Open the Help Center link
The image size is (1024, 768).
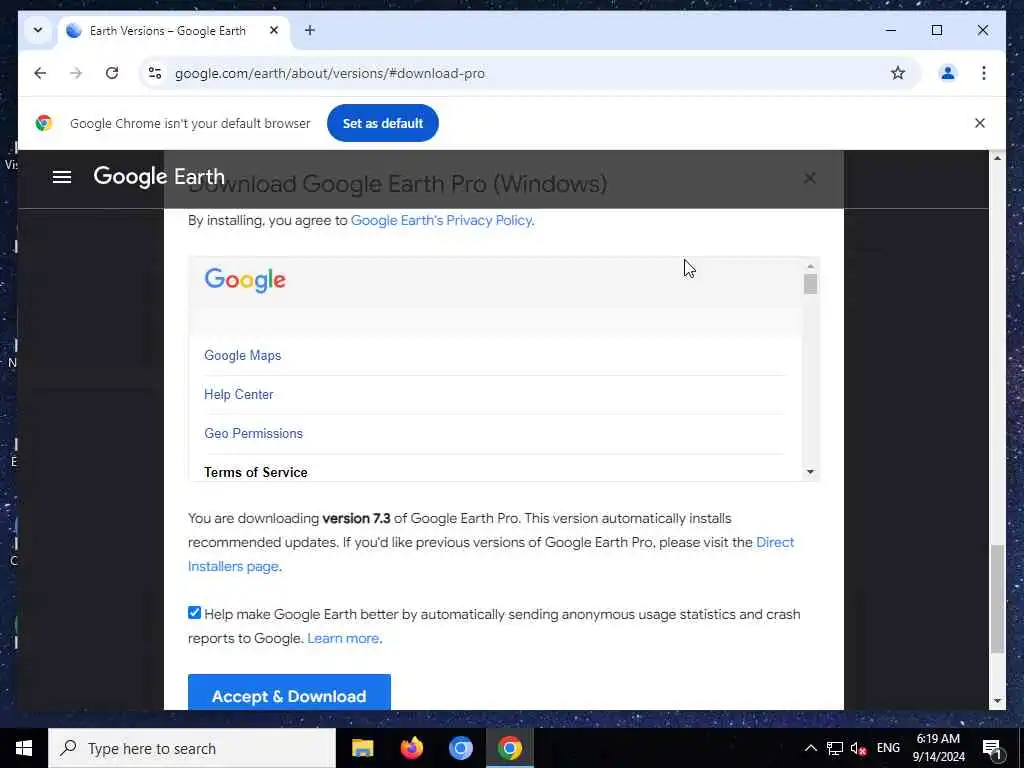[238, 394]
